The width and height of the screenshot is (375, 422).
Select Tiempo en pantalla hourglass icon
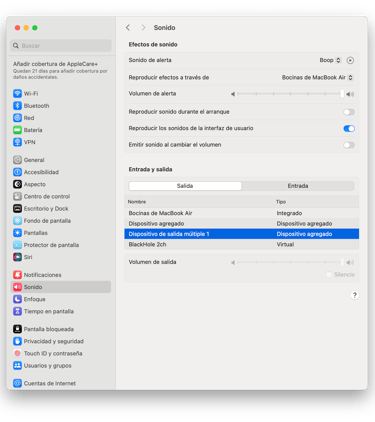tap(17, 311)
